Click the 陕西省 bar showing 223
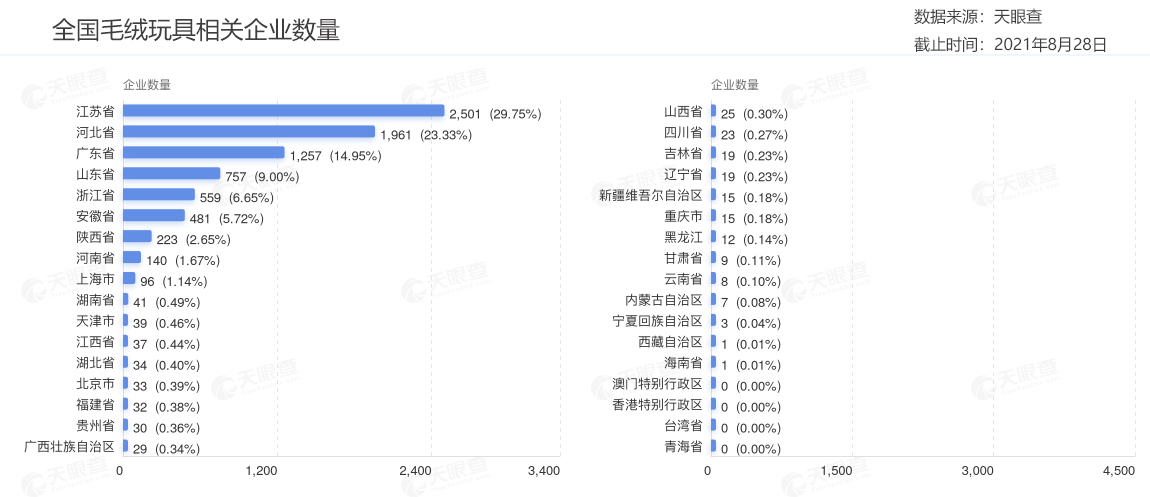The height and width of the screenshot is (497, 1150). pyautogui.click(x=137, y=237)
